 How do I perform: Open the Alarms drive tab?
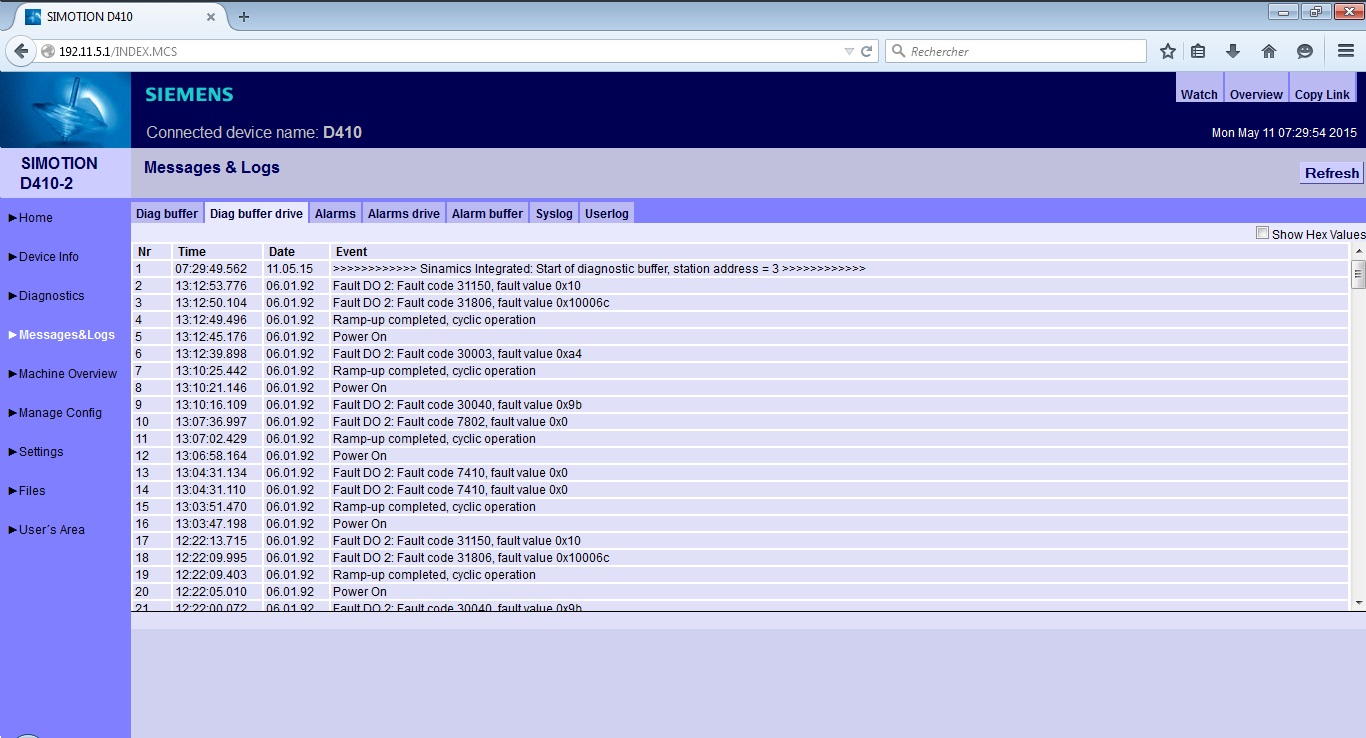click(404, 213)
